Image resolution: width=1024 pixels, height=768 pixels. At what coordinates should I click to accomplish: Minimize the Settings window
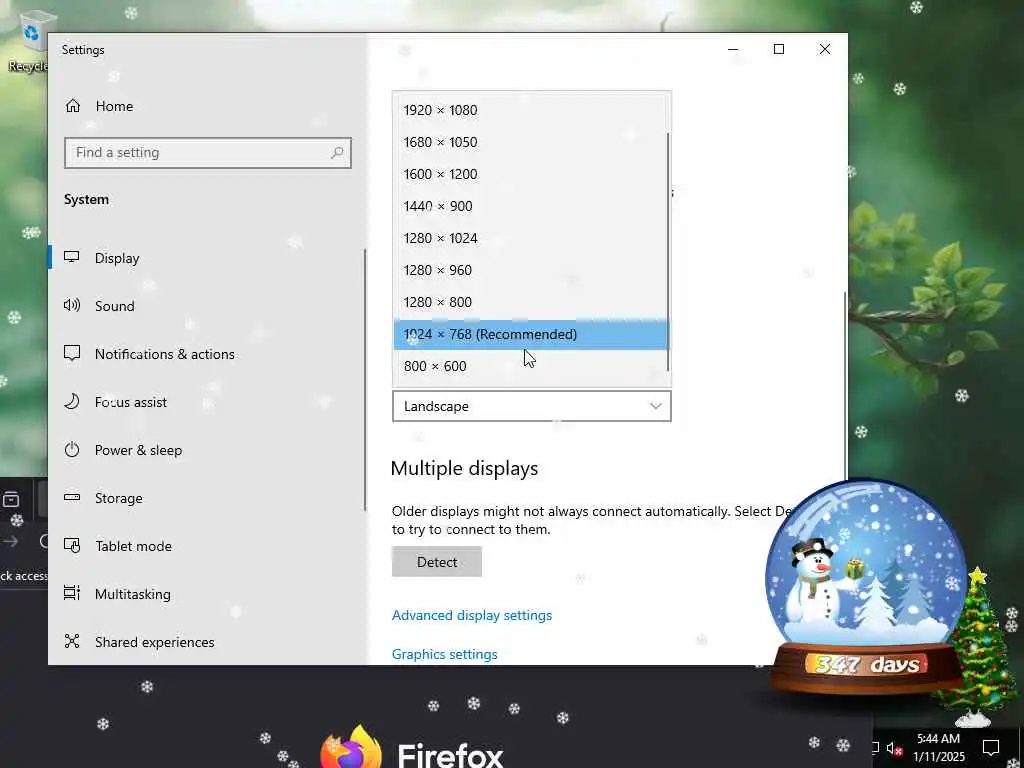(x=733, y=50)
